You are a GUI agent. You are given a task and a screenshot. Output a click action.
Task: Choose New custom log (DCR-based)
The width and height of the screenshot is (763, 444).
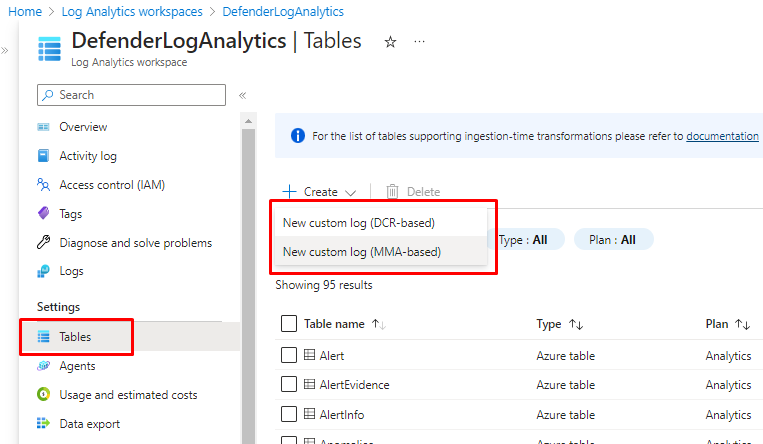point(358,222)
